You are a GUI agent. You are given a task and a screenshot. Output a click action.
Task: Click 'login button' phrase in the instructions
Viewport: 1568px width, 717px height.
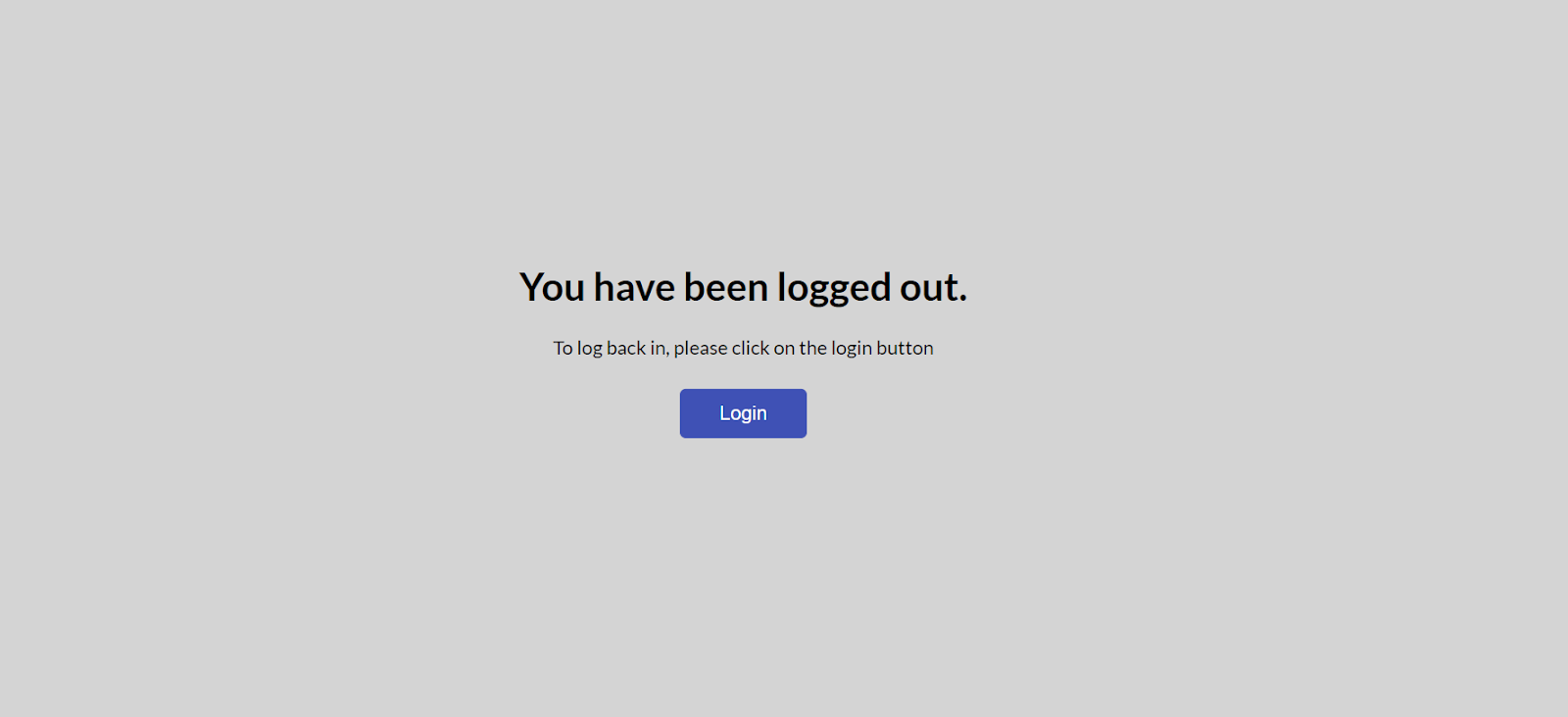tap(882, 348)
